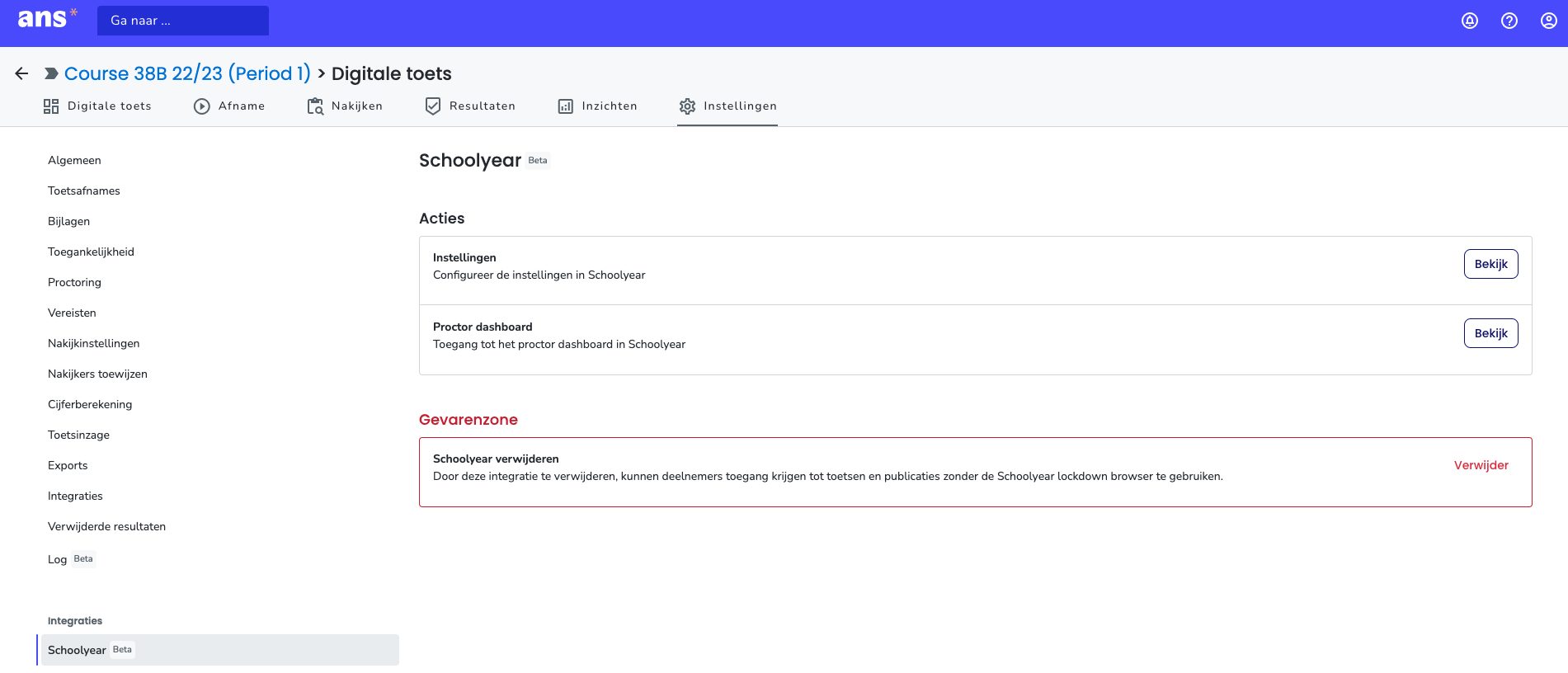The width and height of the screenshot is (1568, 673).
Task: Click the ans logo
Action: pos(47,18)
